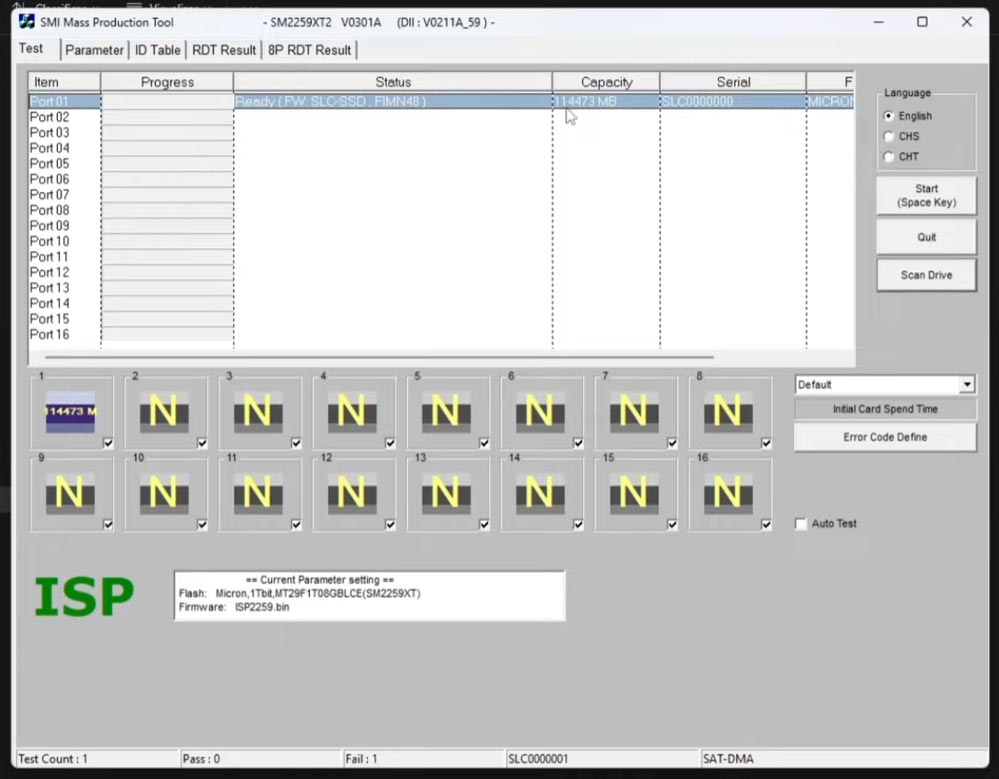Image resolution: width=999 pixels, height=779 pixels.
Task: Click the SMI app icon in title bar
Action: click(x=27, y=22)
